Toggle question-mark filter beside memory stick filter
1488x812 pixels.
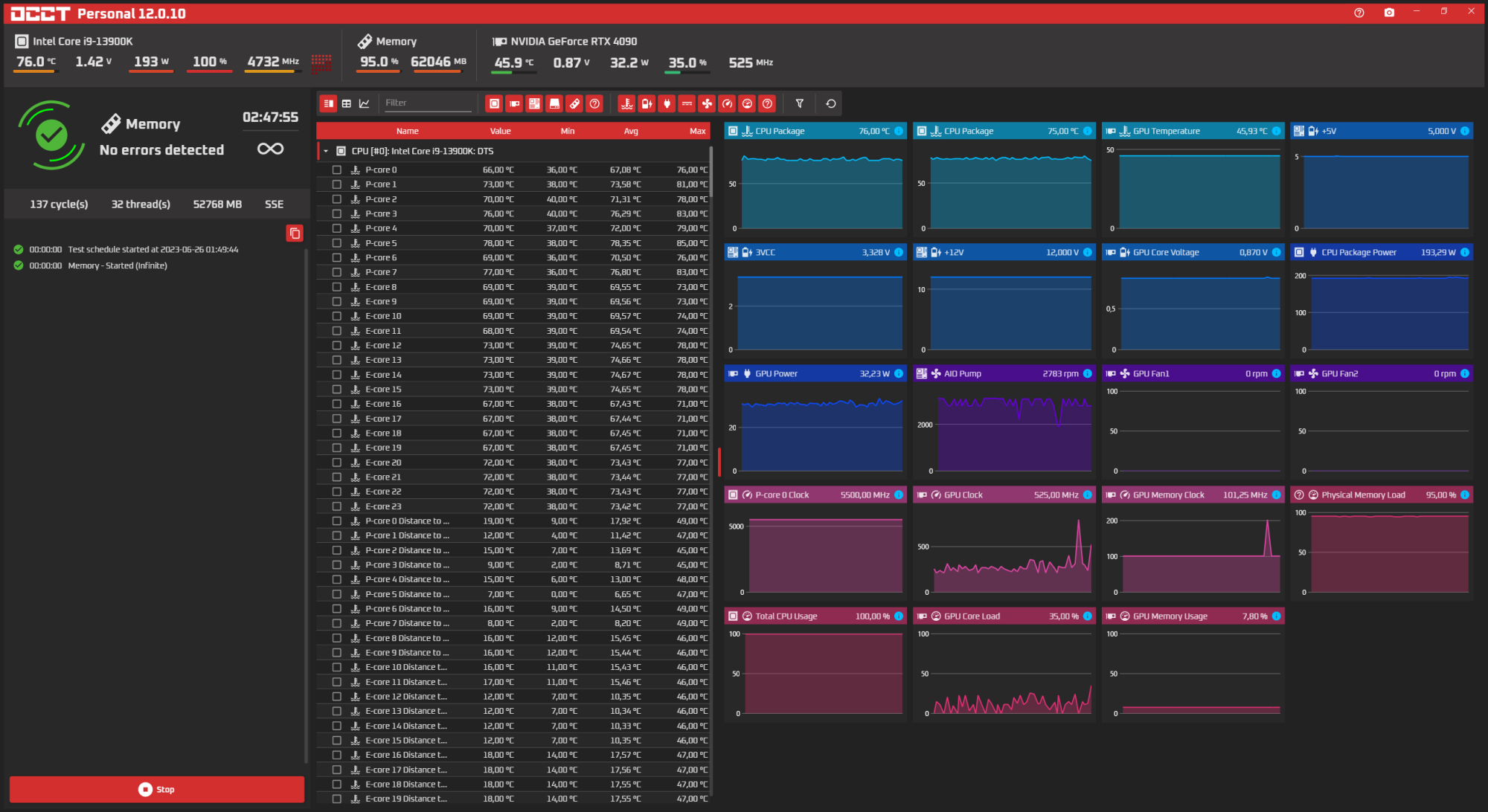[594, 103]
